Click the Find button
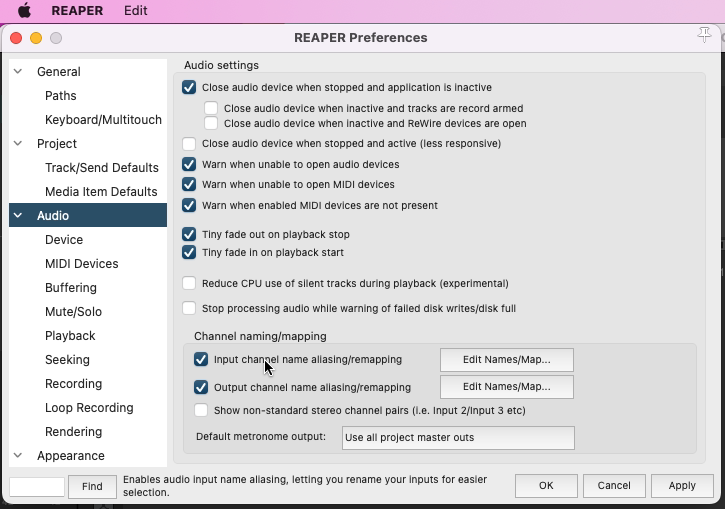 pyautogui.click(x=92, y=487)
